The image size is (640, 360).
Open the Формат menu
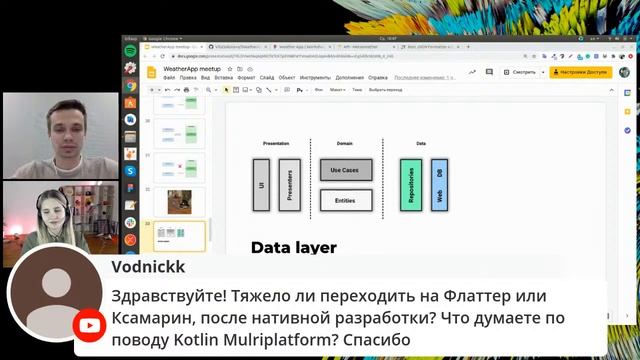click(x=246, y=78)
